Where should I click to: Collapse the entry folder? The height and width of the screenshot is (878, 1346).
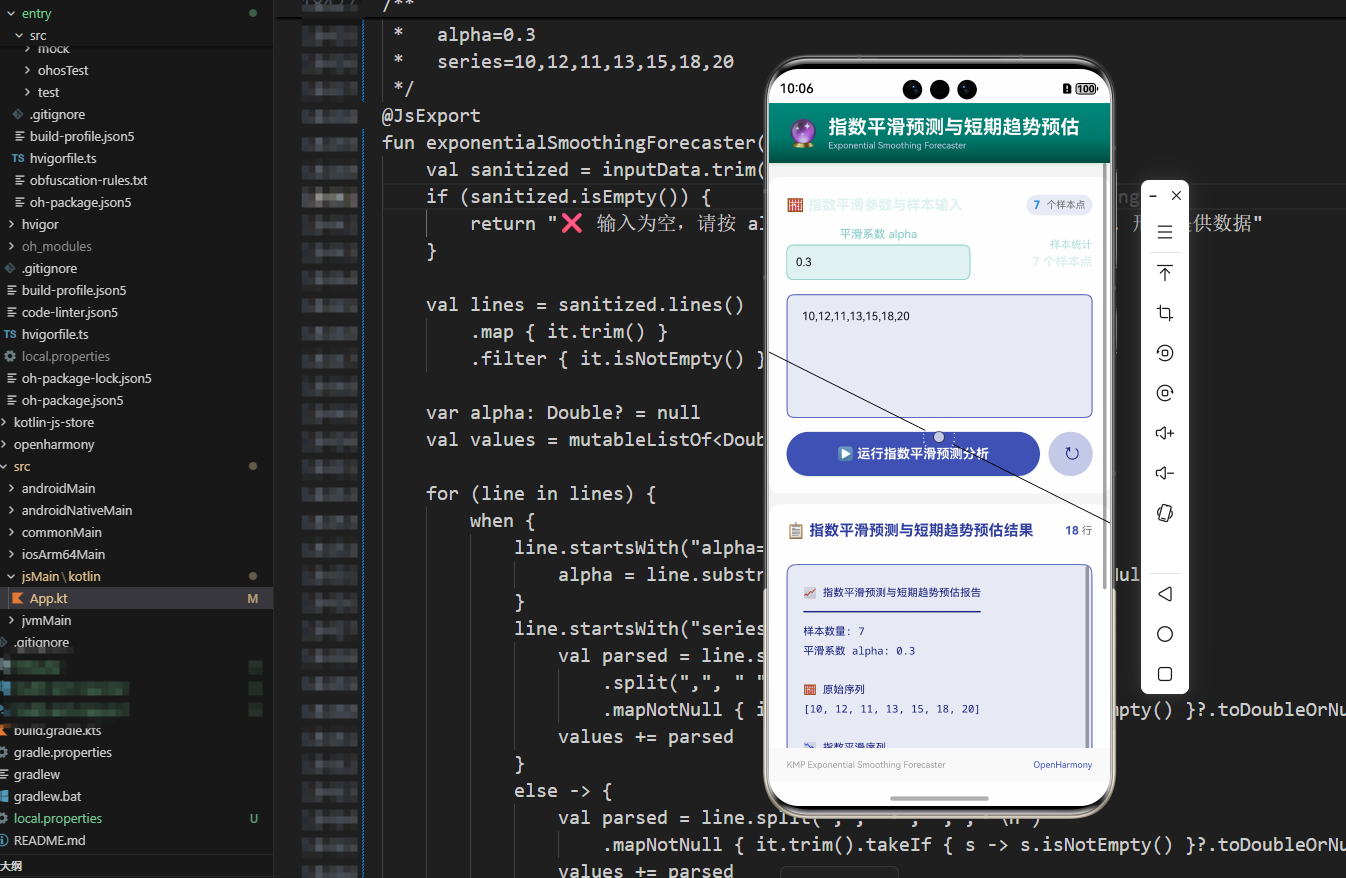tap(11, 14)
